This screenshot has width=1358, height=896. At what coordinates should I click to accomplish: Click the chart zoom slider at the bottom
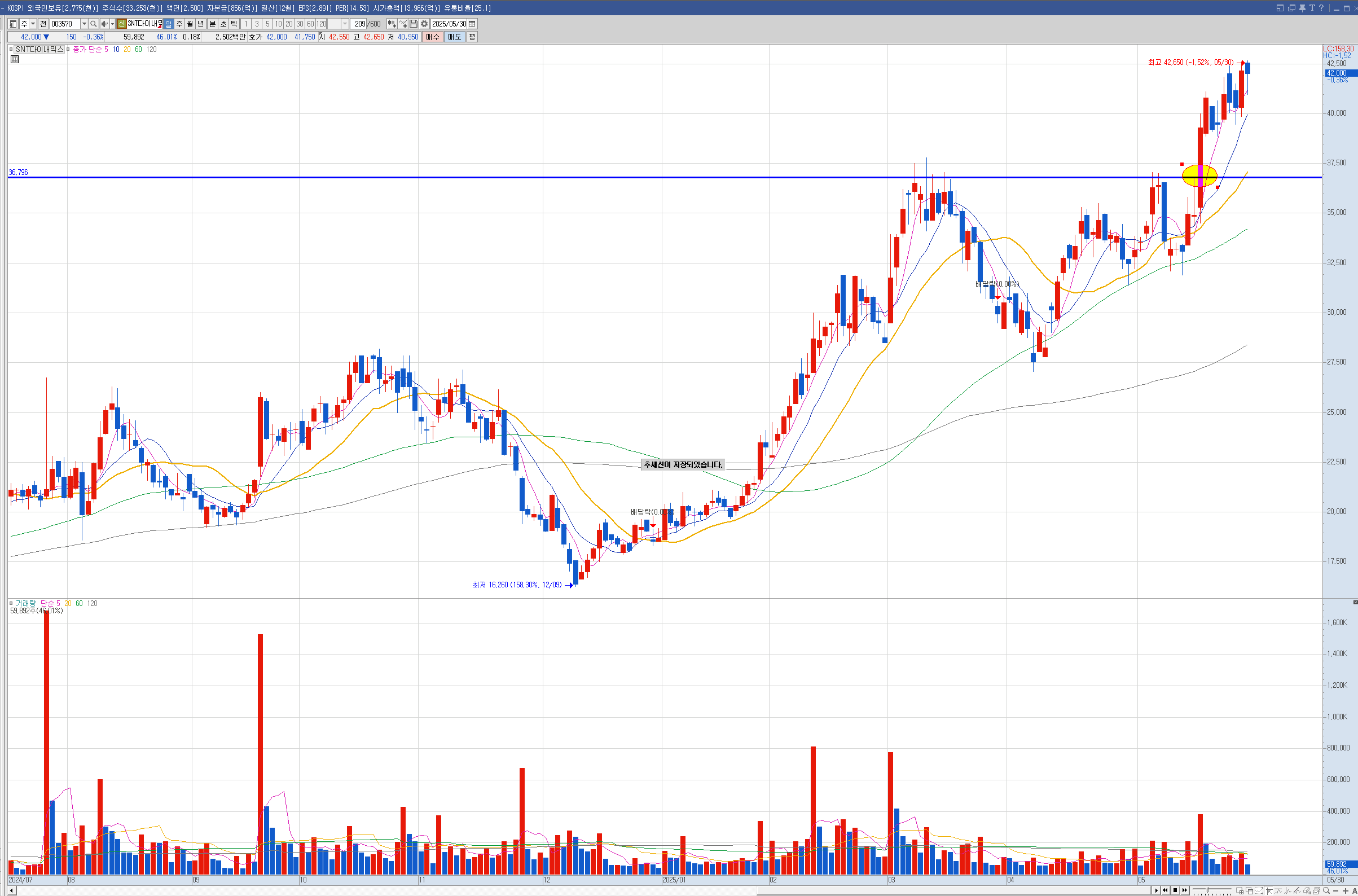[x=1208, y=890]
